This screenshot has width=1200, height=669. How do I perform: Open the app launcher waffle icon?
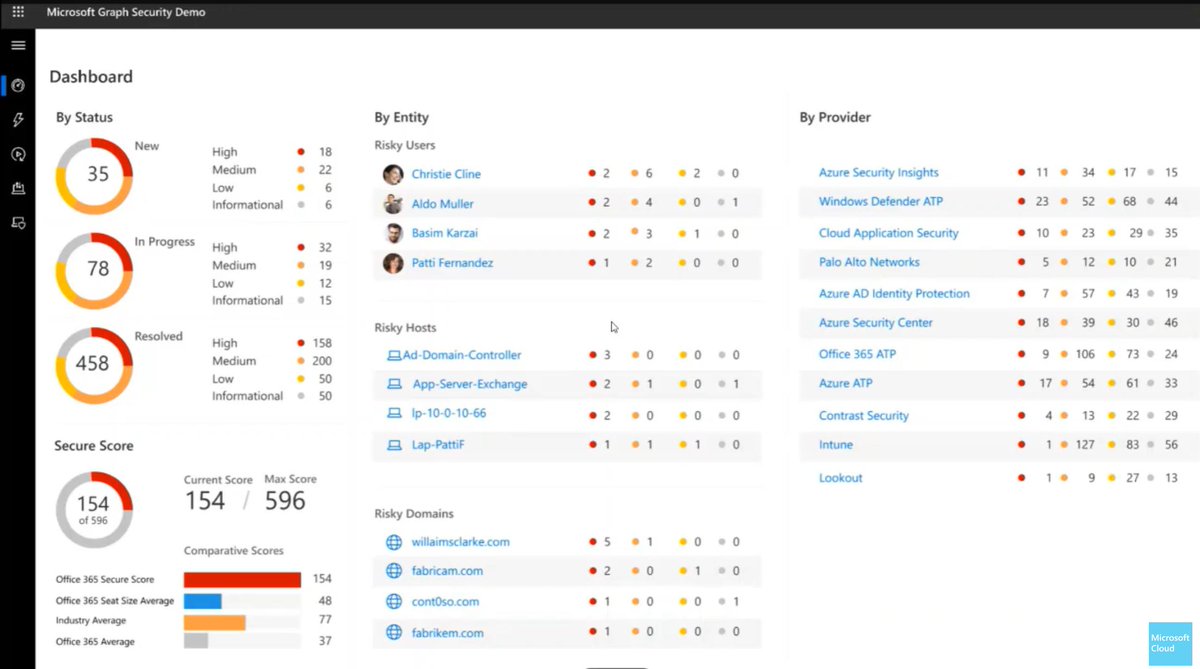[x=18, y=12]
